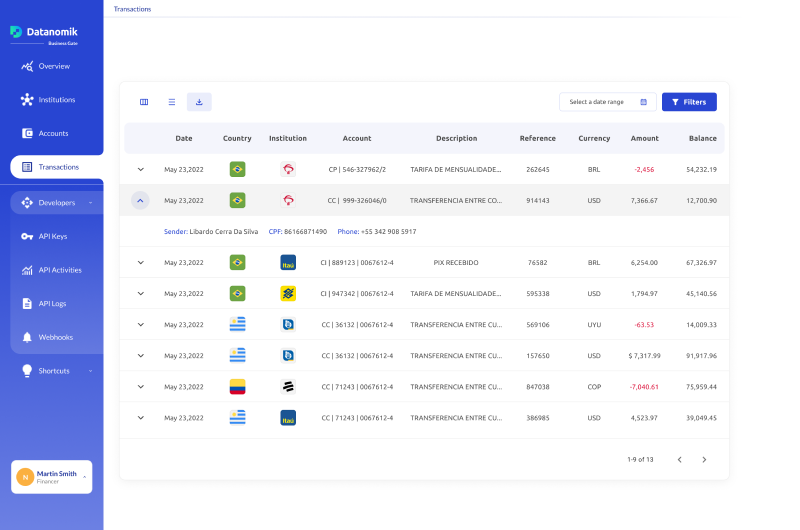Click Uruguay flag in row 386985
800x530 pixels.
(237, 418)
